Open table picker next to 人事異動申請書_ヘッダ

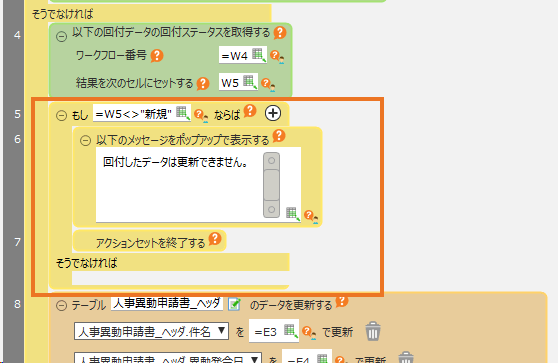[x=234, y=305]
